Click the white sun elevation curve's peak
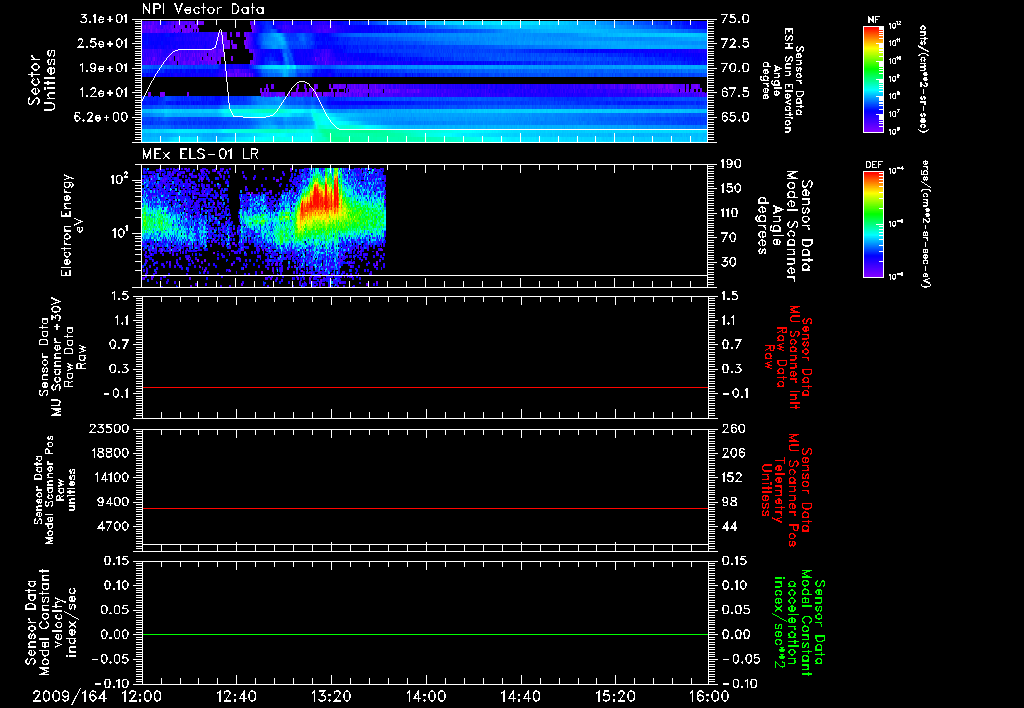 pyautogui.click(x=221, y=29)
